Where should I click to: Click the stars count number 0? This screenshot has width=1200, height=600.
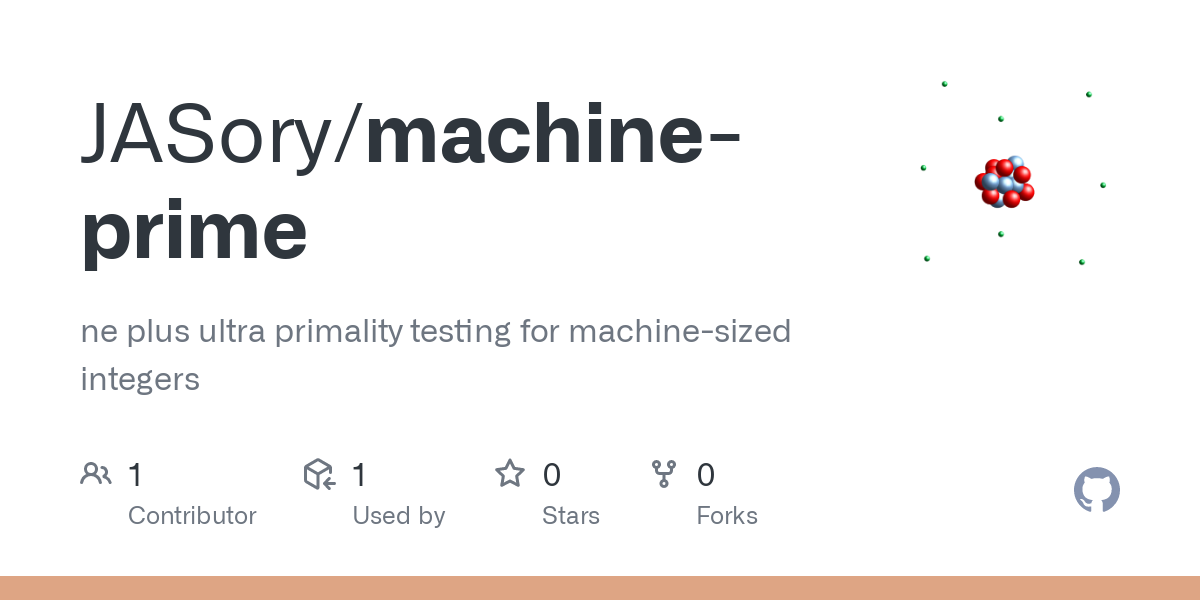(x=551, y=474)
